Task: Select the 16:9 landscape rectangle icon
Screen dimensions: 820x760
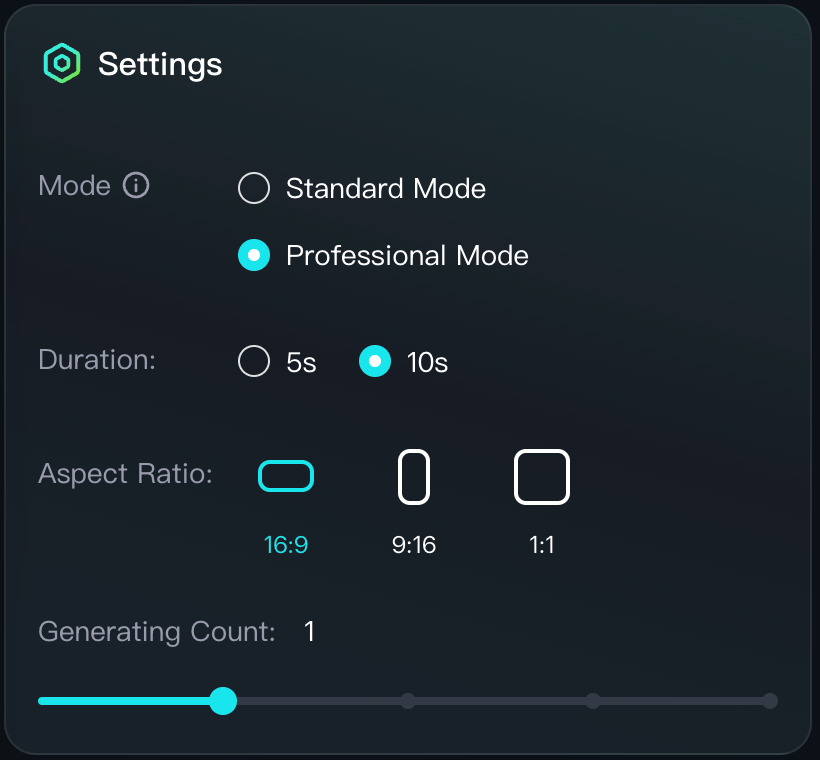Action: [286, 476]
